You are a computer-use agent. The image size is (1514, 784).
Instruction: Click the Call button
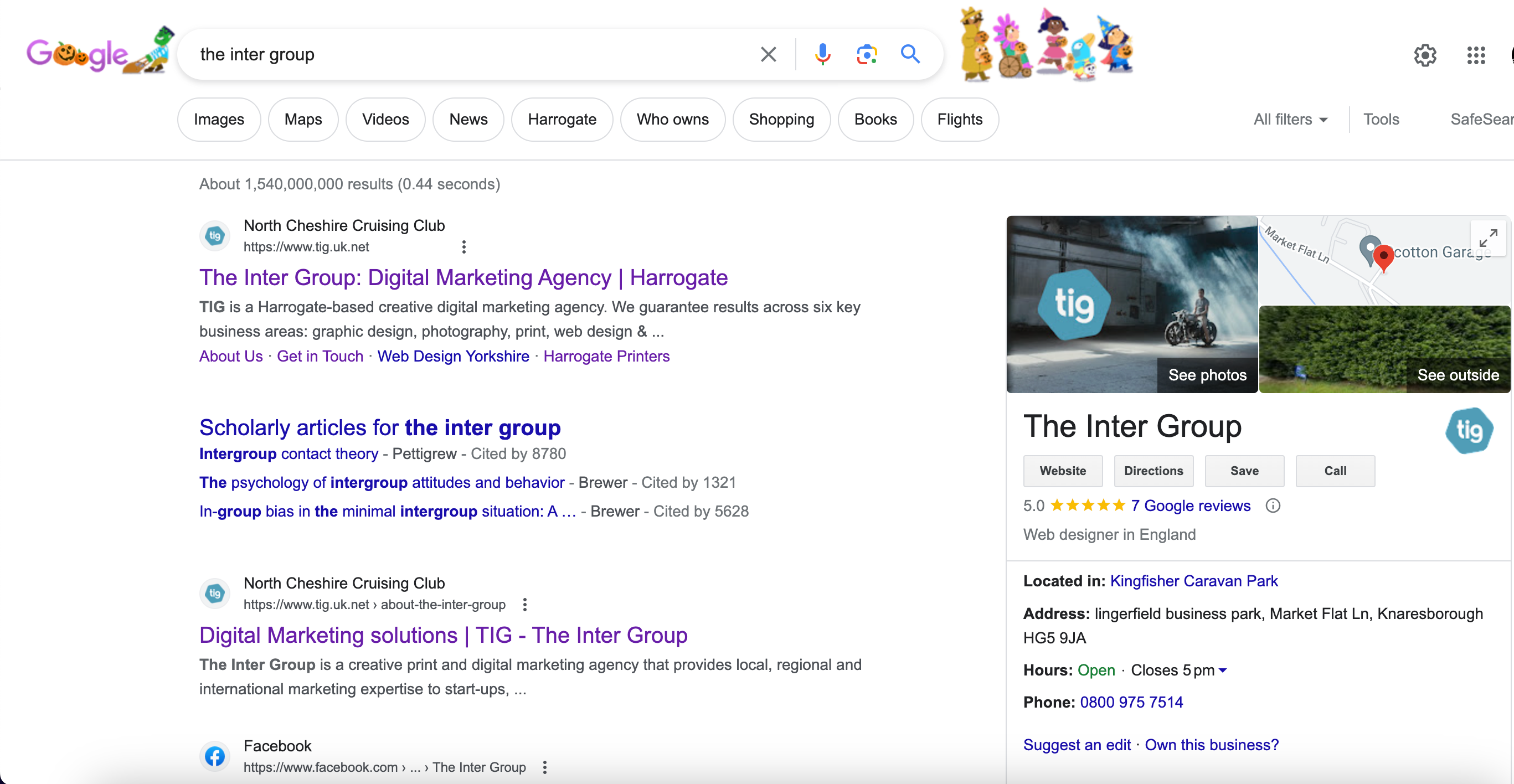coord(1335,471)
